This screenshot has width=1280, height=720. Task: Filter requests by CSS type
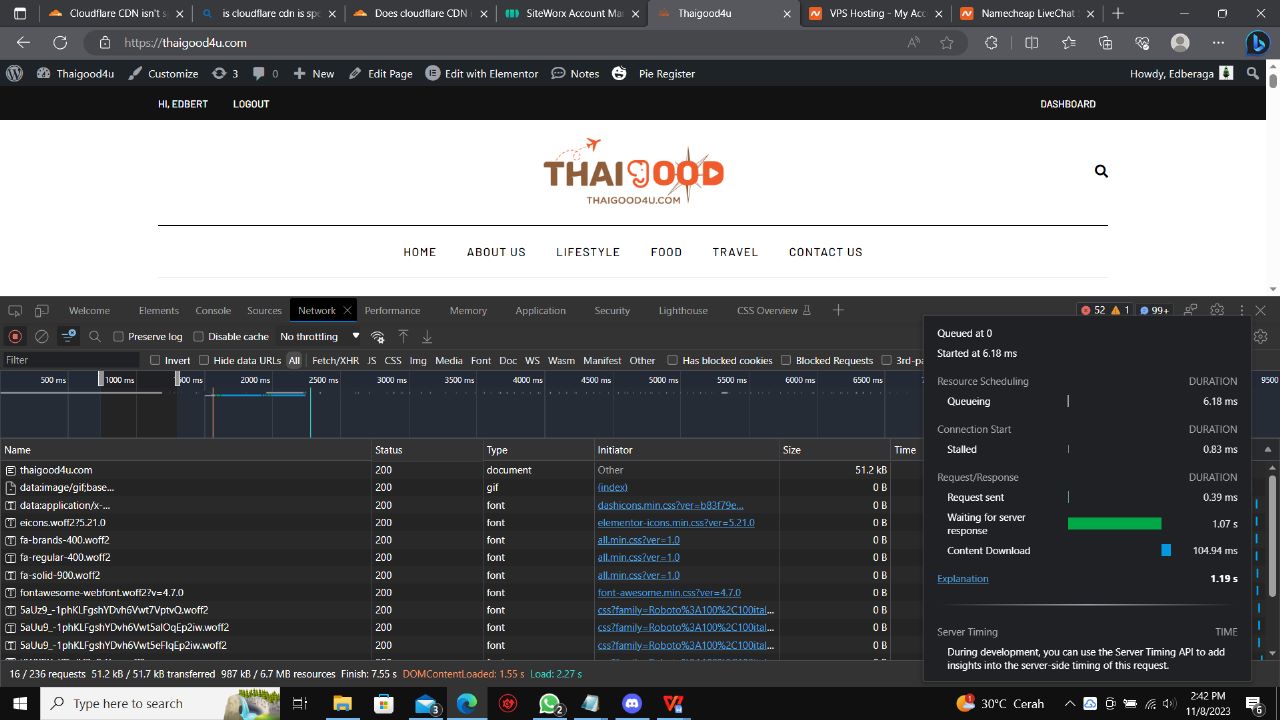pos(393,360)
